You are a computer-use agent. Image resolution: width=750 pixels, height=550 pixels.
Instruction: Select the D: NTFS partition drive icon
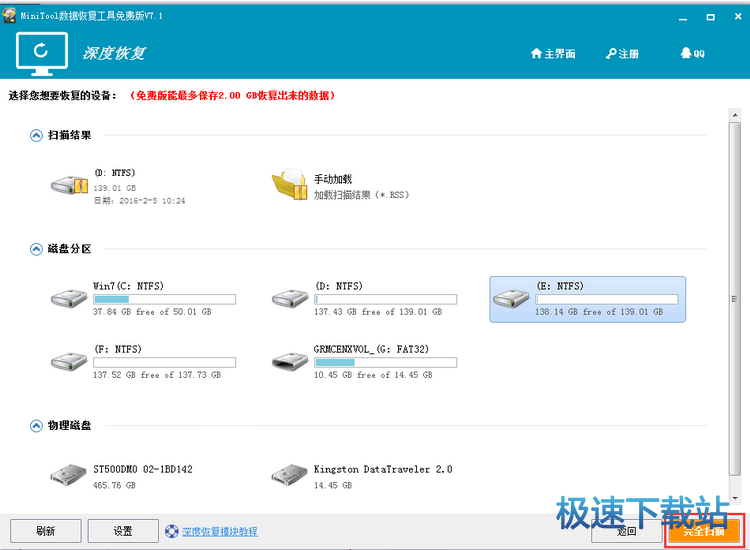click(x=290, y=298)
